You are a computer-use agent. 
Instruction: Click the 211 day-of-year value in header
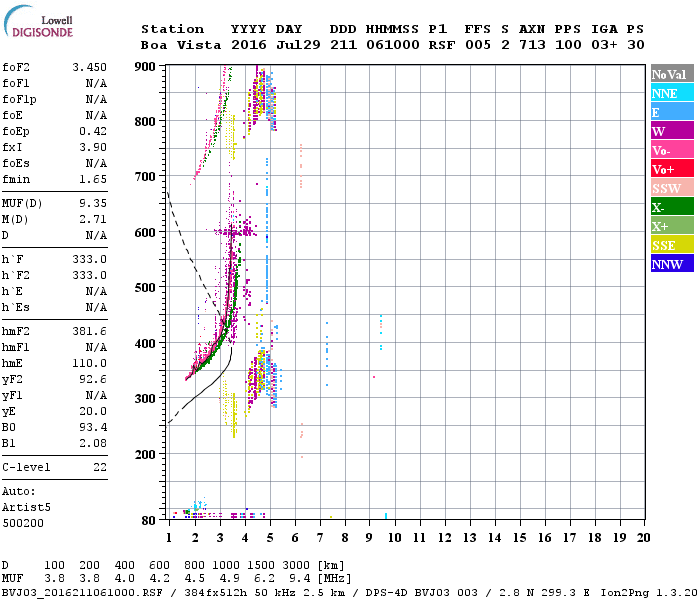click(x=343, y=45)
